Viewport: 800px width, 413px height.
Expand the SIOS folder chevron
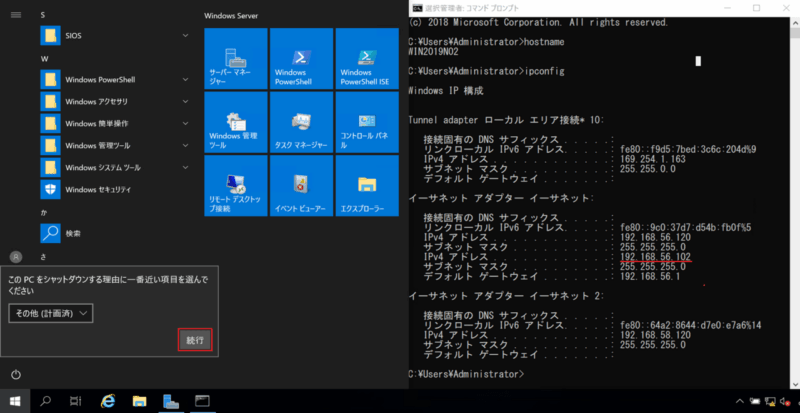(x=186, y=36)
